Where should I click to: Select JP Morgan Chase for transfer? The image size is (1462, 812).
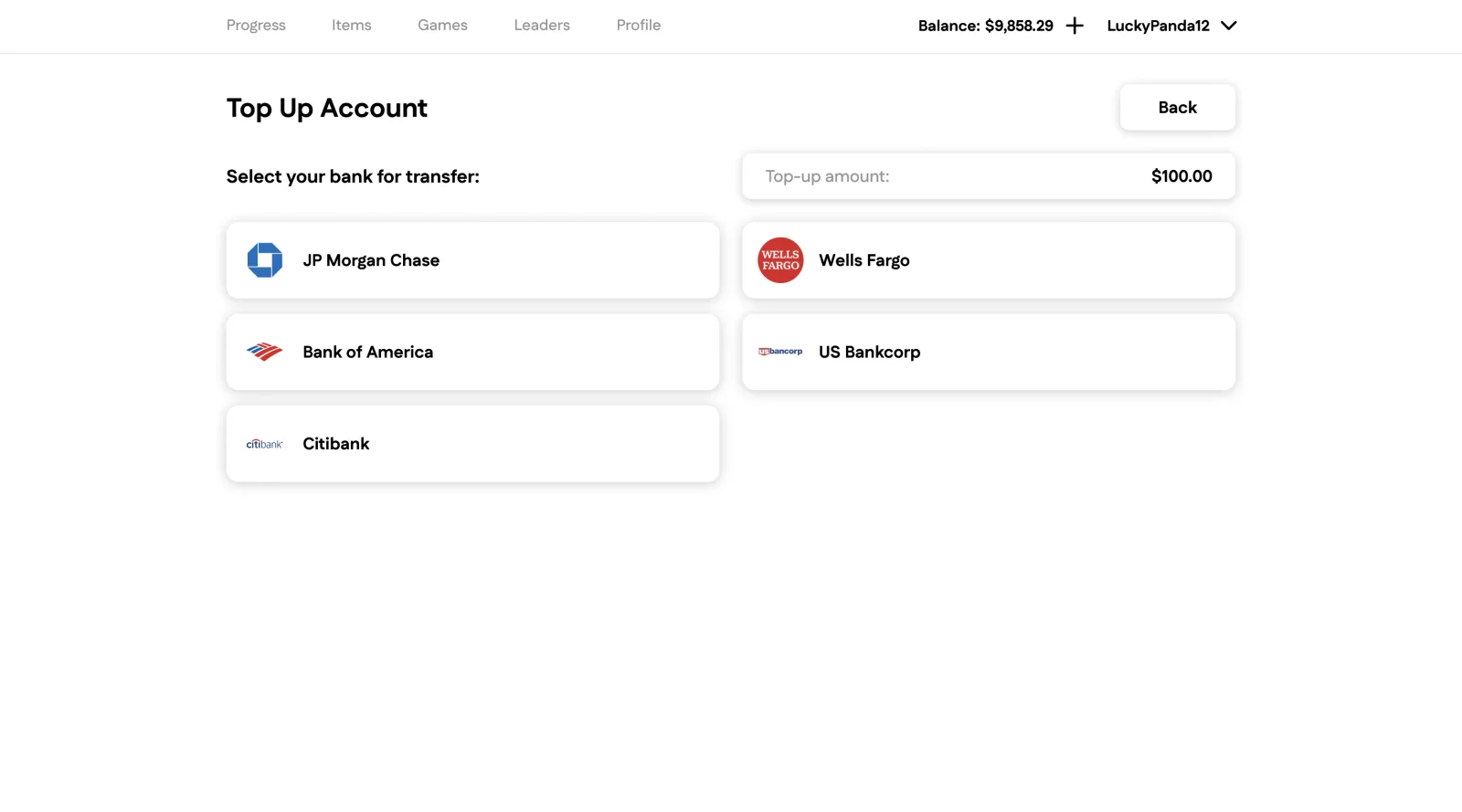473,260
